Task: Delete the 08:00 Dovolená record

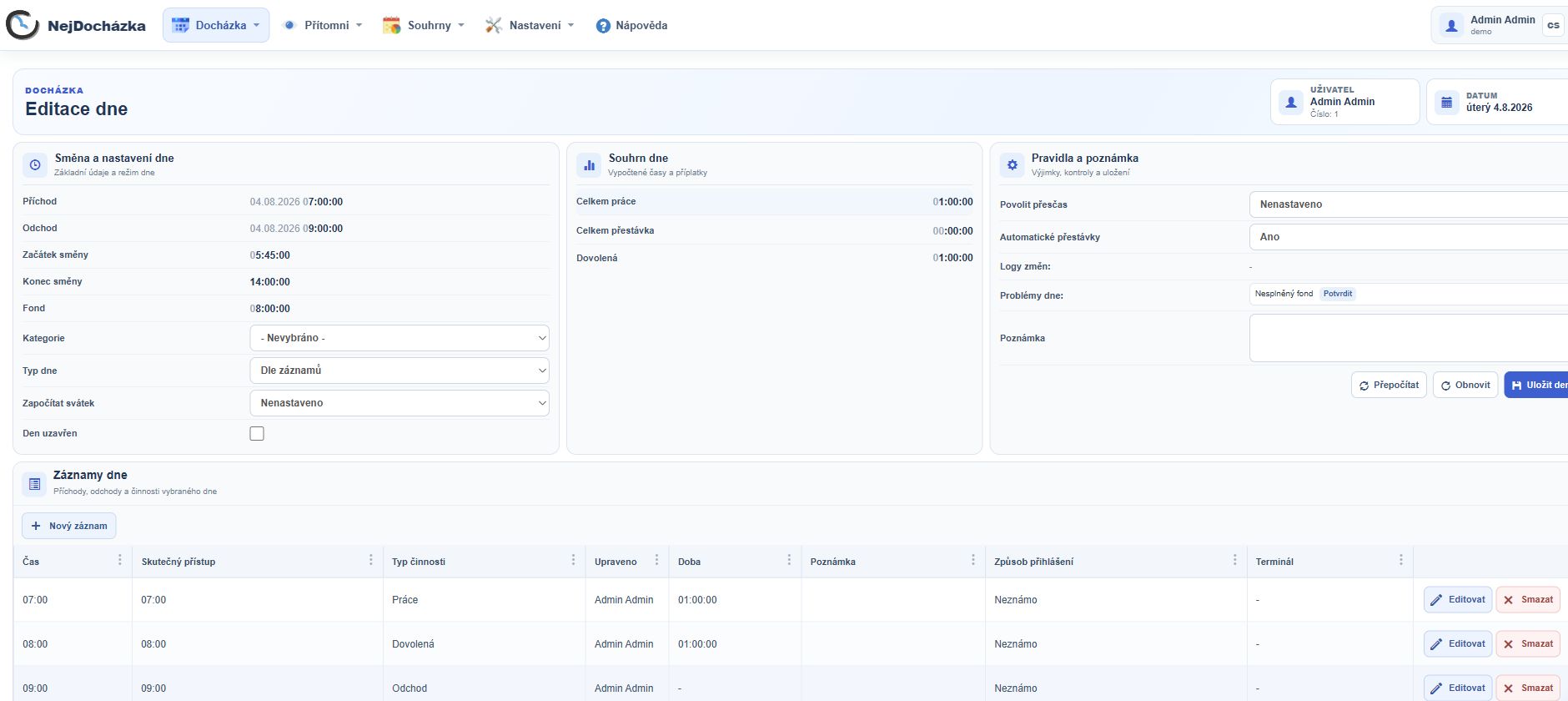Action: pyautogui.click(x=1528, y=643)
